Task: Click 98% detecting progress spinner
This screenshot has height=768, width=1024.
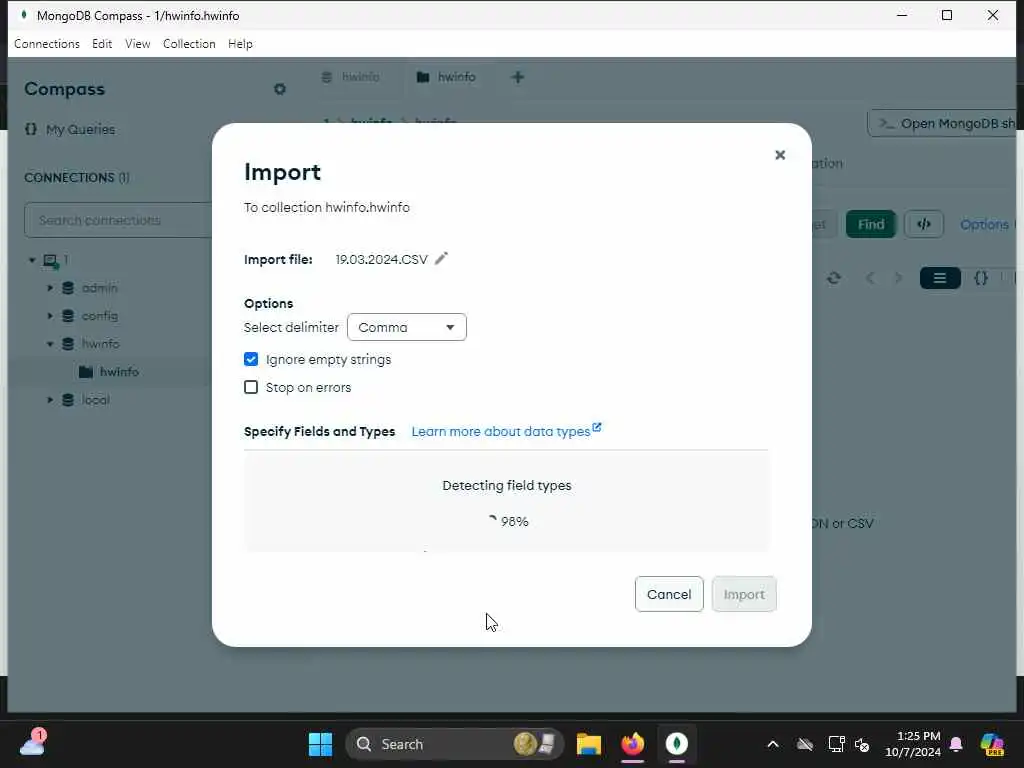Action: [x=507, y=521]
